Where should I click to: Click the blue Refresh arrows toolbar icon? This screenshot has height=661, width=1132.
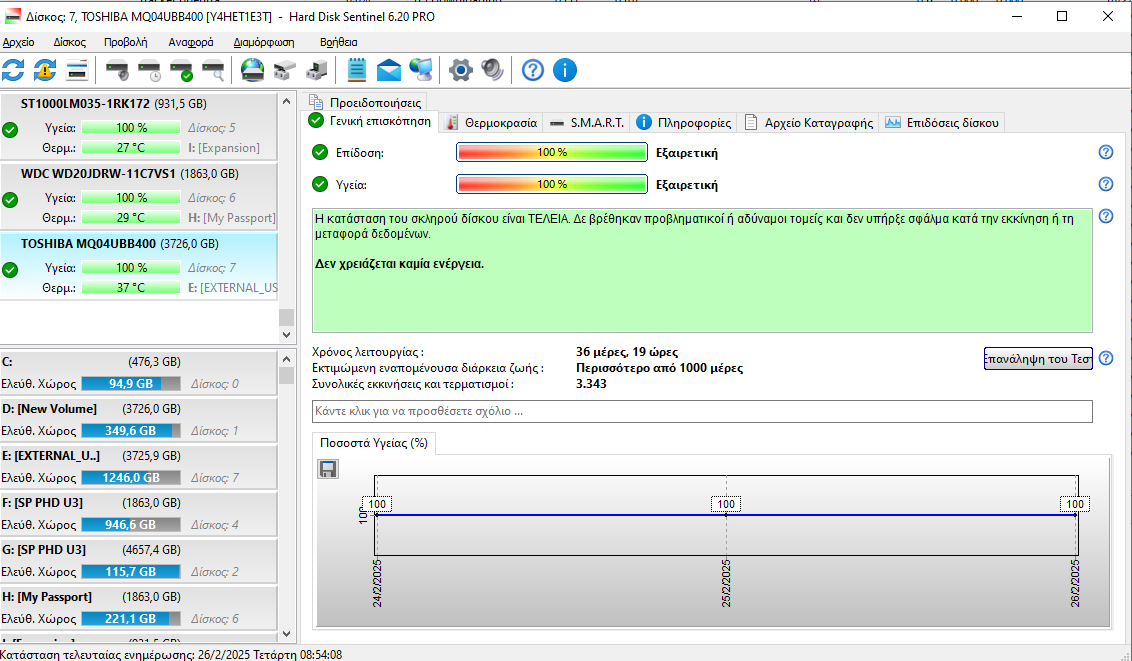(x=13, y=70)
